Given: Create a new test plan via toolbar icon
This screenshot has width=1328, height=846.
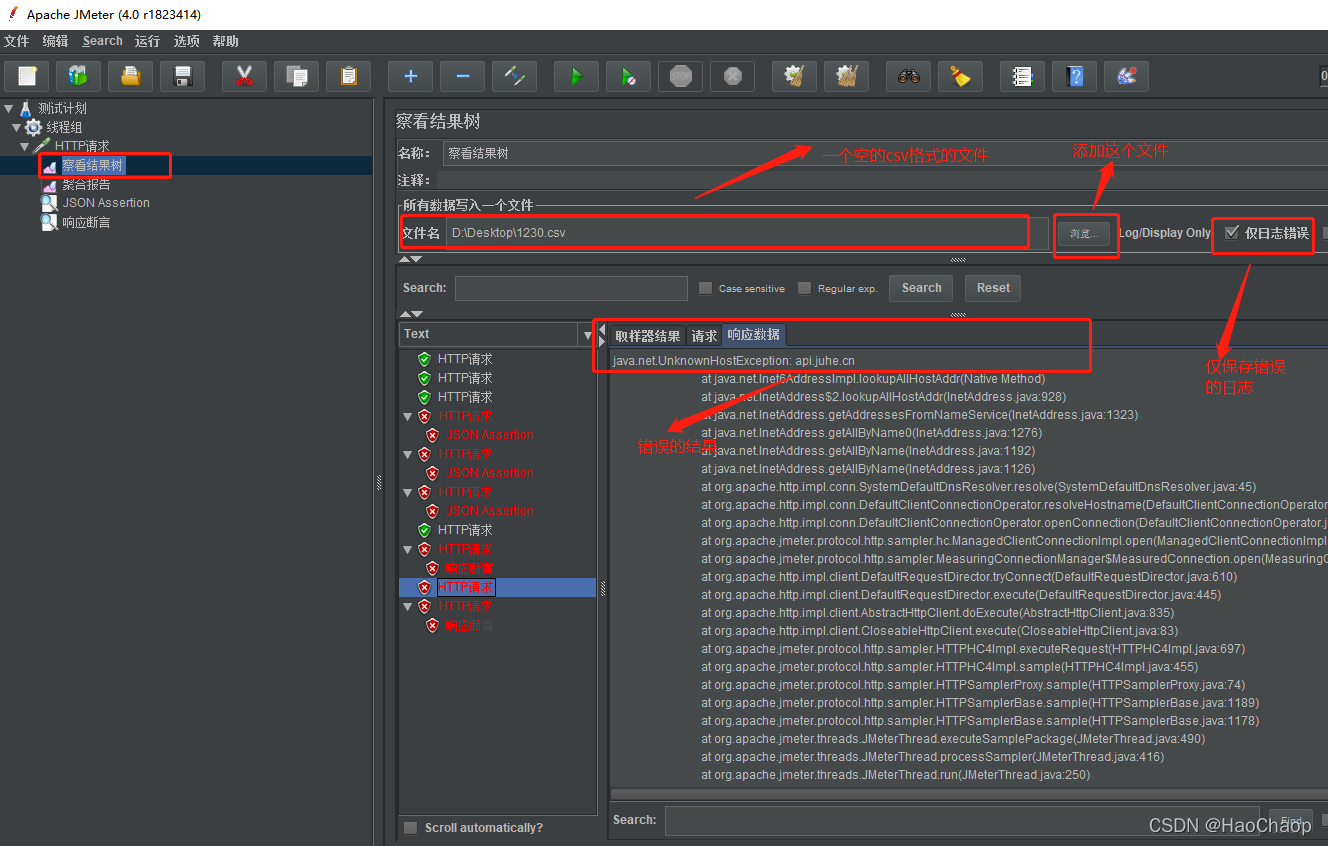Looking at the screenshot, I should pos(27,76).
